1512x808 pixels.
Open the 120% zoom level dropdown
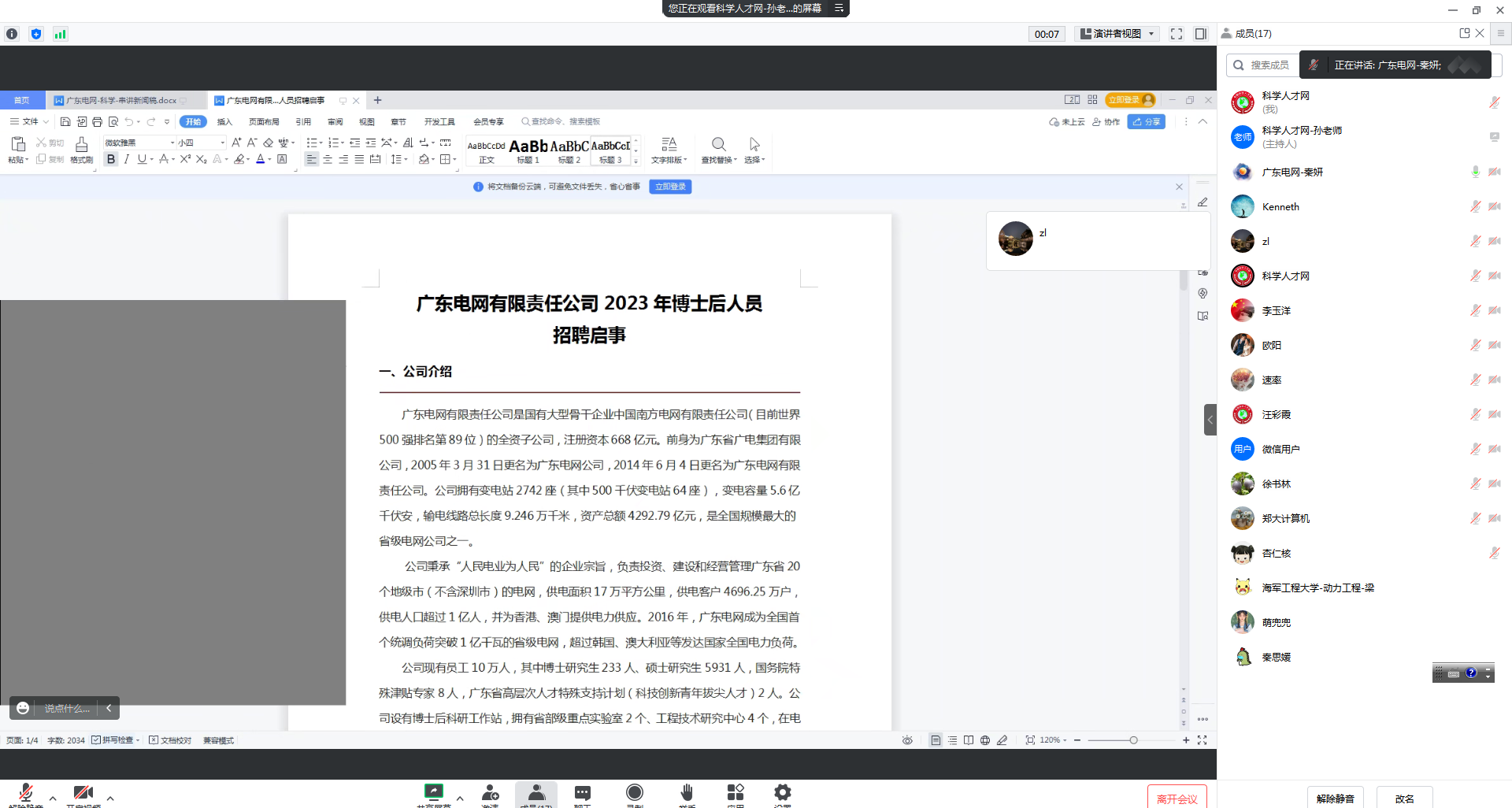click(x=1053, y=740)
